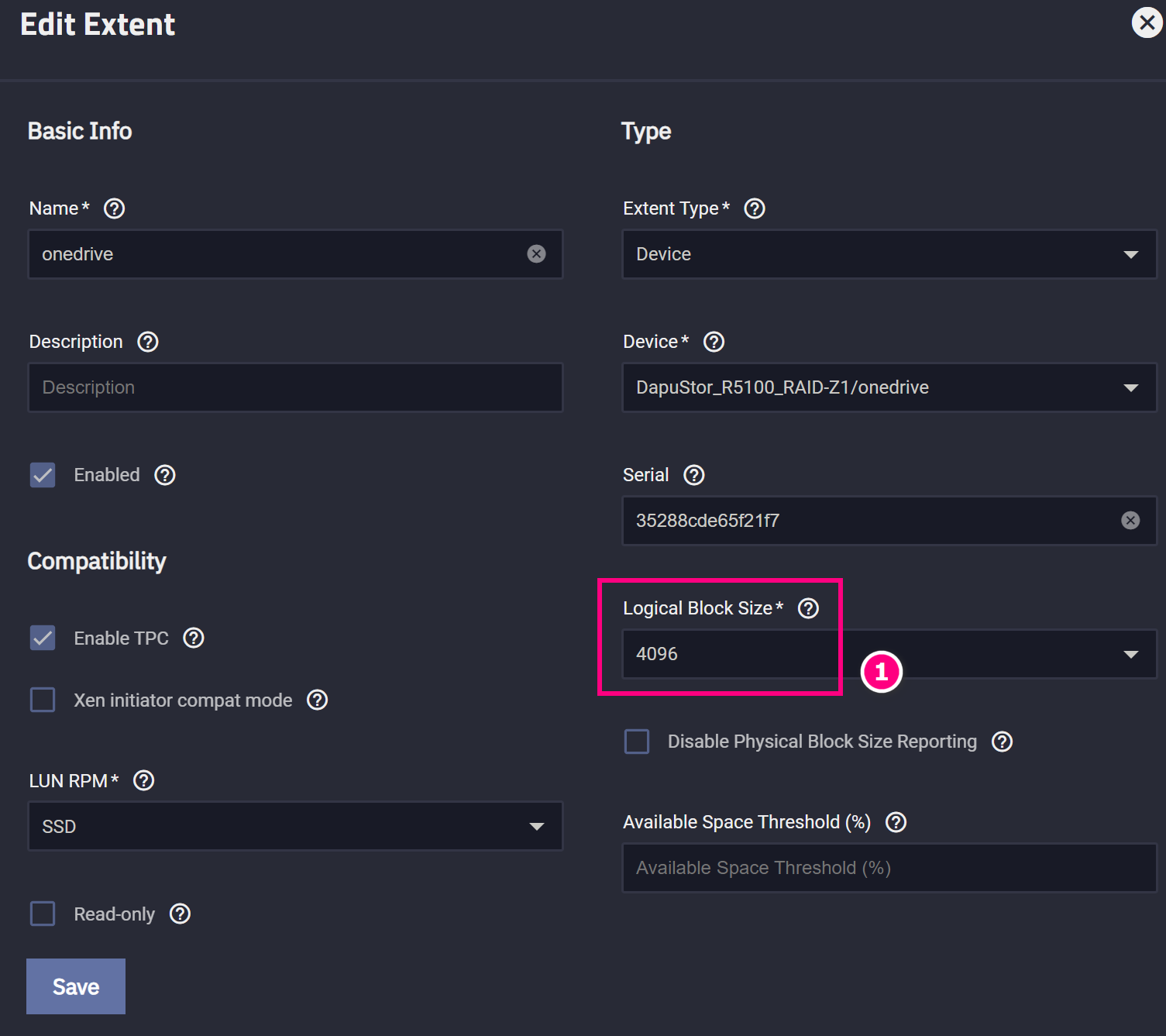Focus the Available Space Threshold input

[x=889, y=868]
